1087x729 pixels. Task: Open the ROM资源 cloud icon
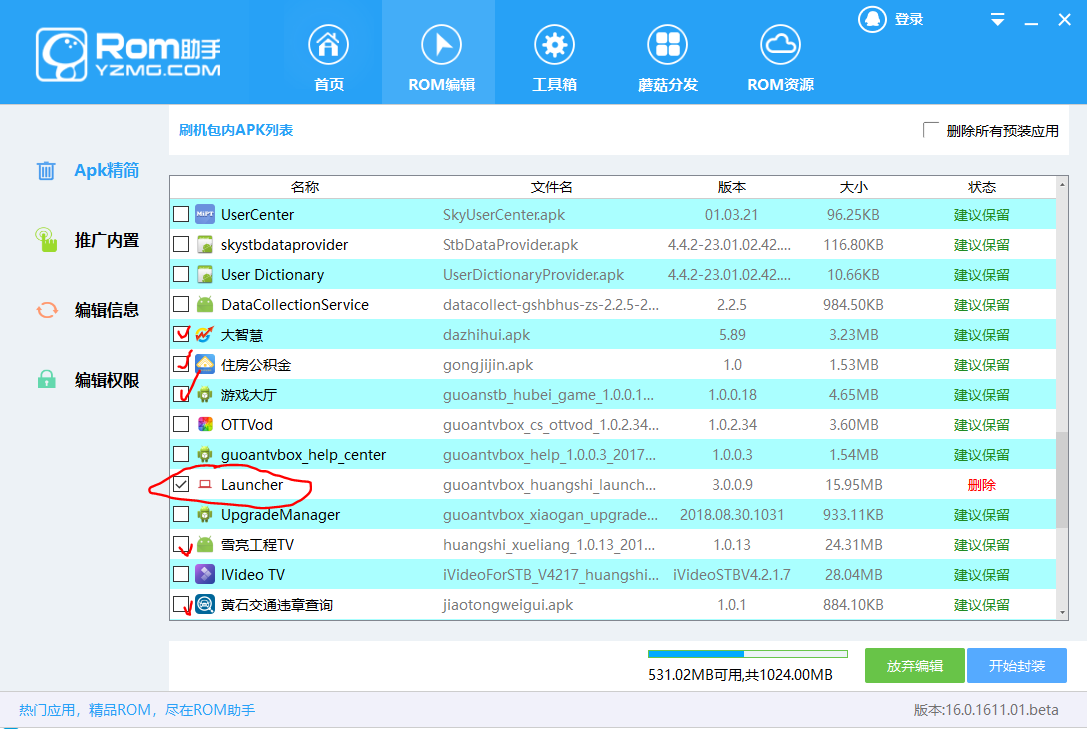tap(780, 45)
